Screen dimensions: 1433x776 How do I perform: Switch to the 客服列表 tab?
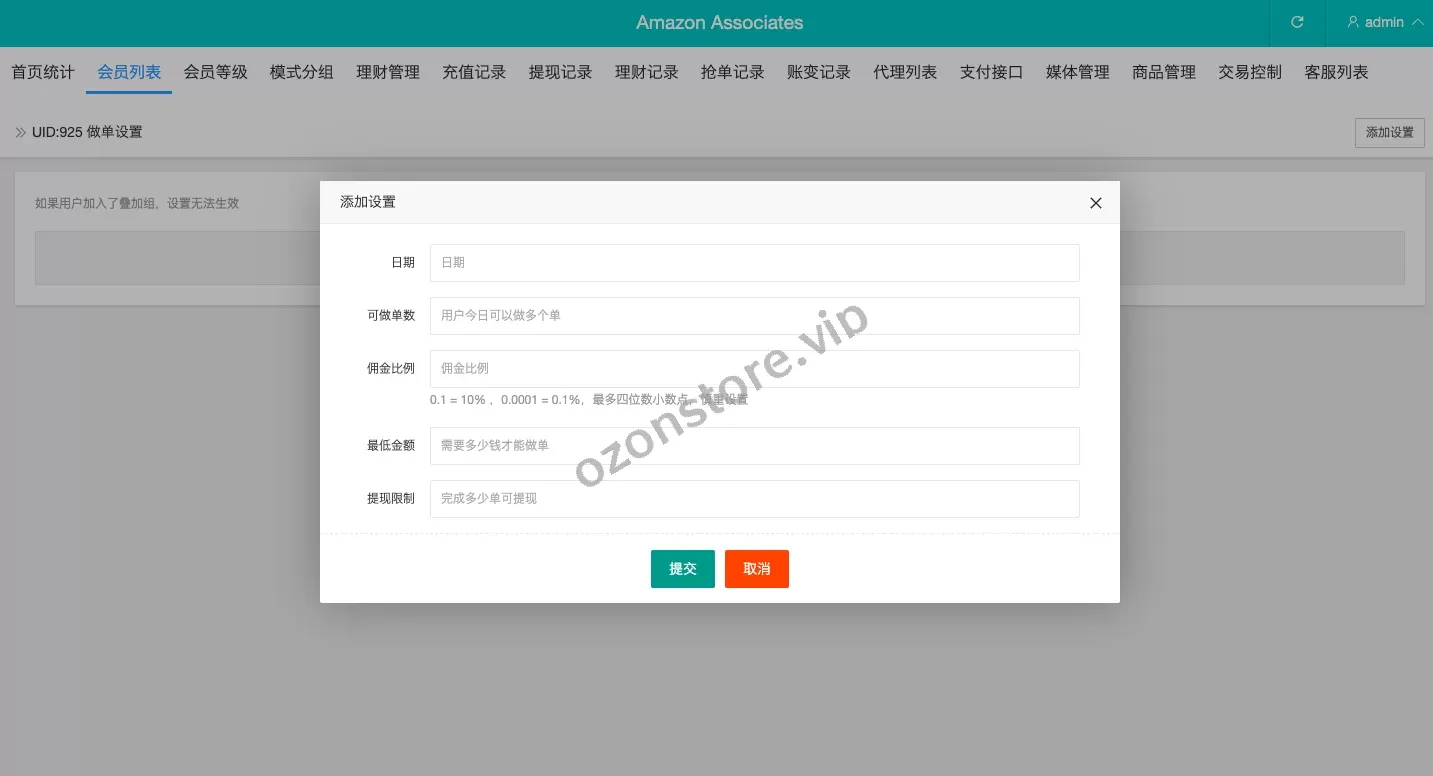pos(1336,72)
